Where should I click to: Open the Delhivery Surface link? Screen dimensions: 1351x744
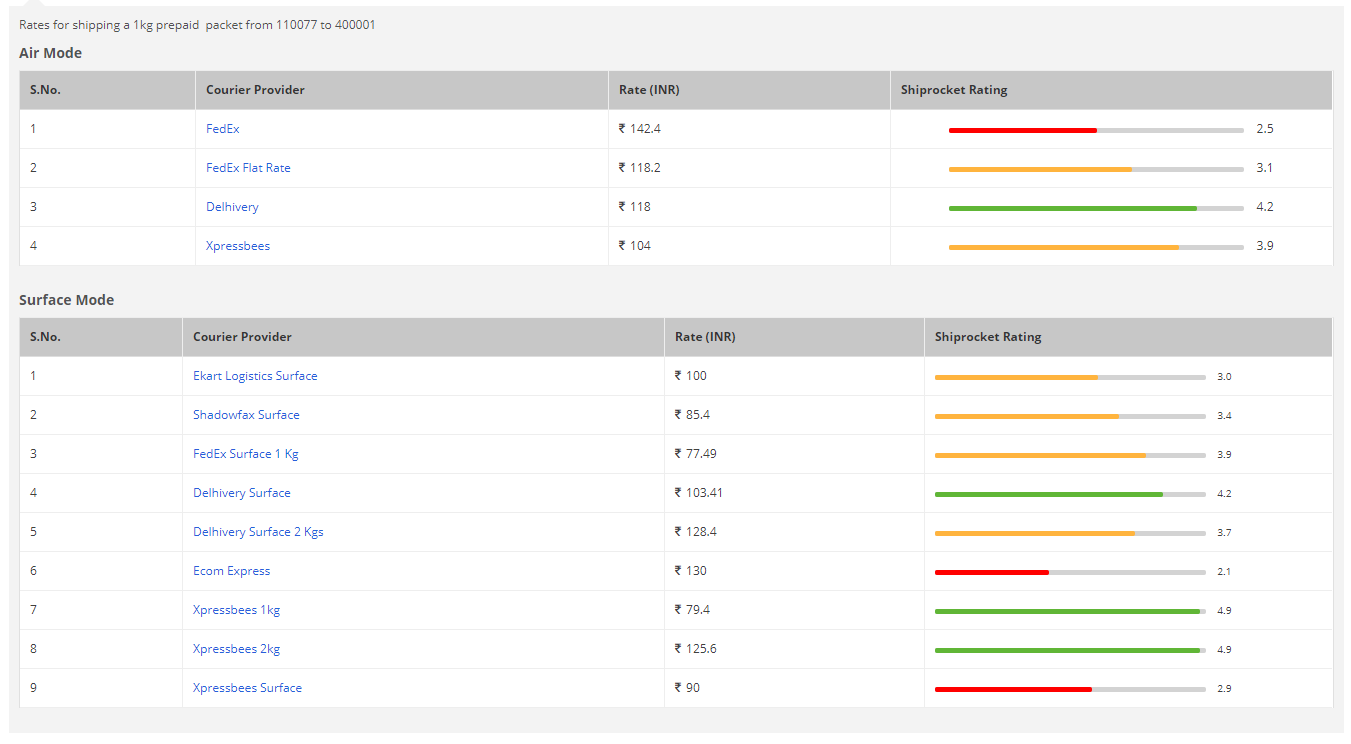coord(242,493)
